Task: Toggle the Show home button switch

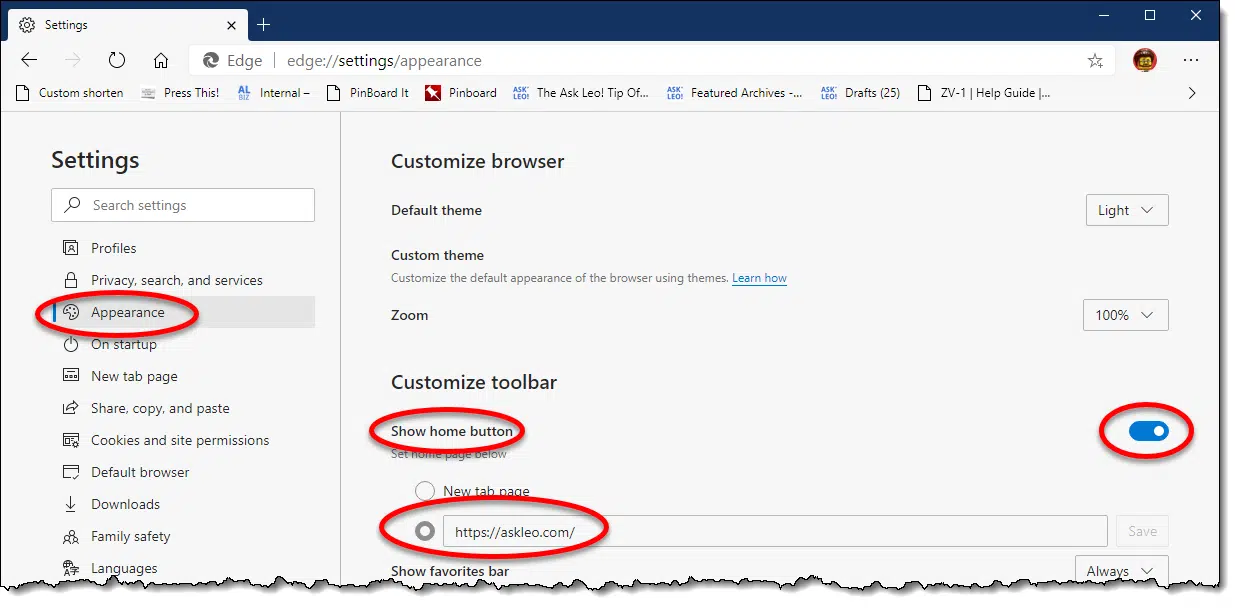Action: click(x=1148, y=431)
